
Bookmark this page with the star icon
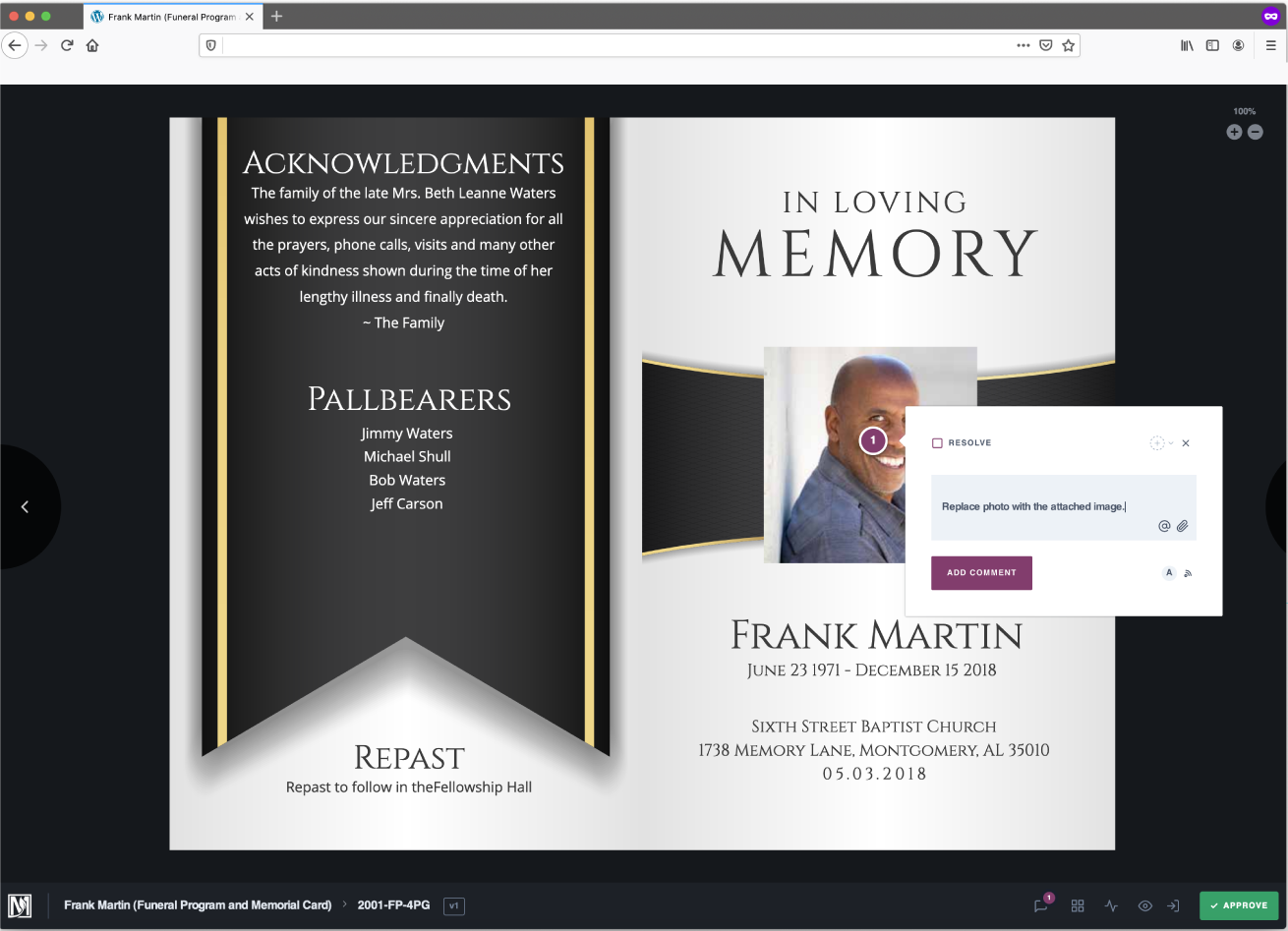click(1068, 45)
